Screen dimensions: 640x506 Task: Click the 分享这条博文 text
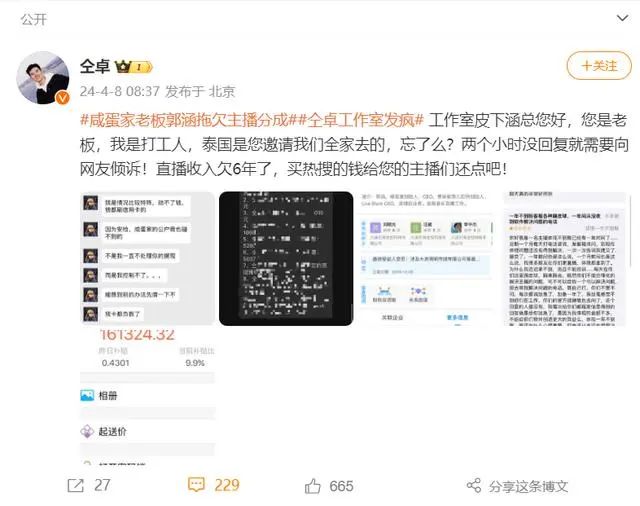pyautogui.click(x=528, y=486)
